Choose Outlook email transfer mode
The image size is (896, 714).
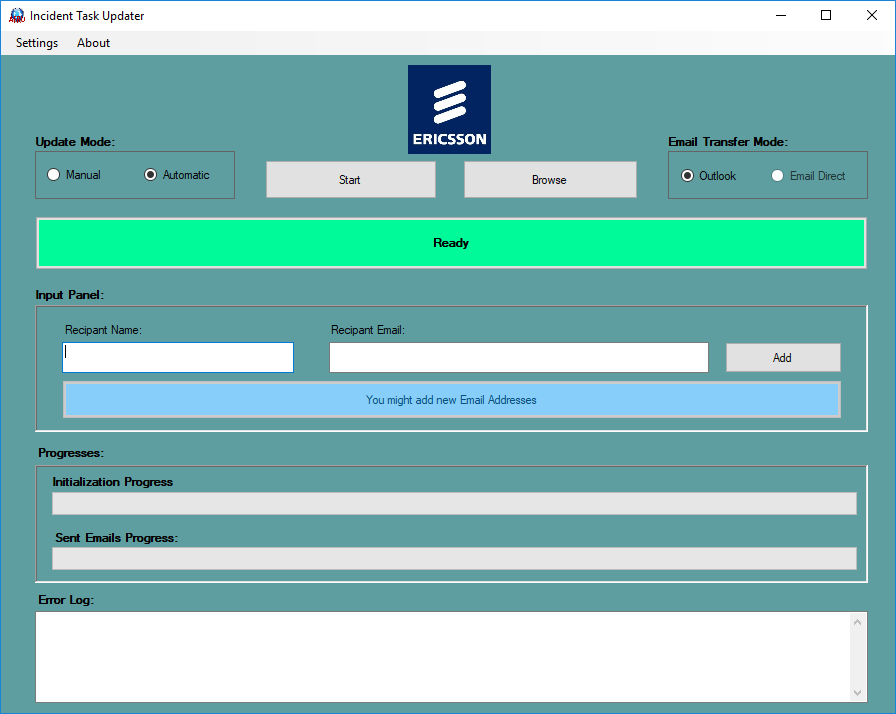point(688,176)
